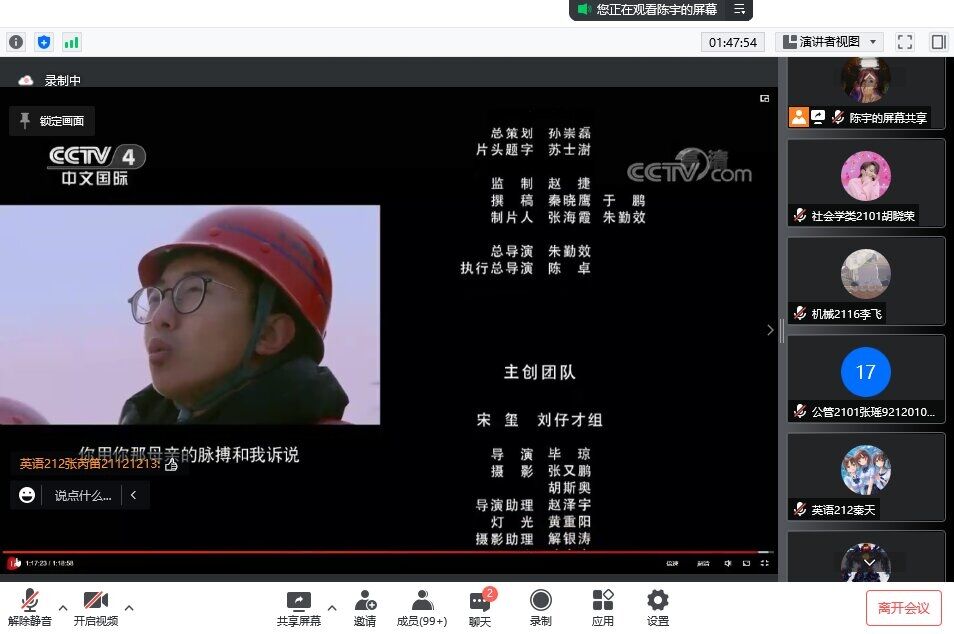This screenshot has height=634, width=954.
Task: Check the network signal strength icon
Action: (71, 42)
